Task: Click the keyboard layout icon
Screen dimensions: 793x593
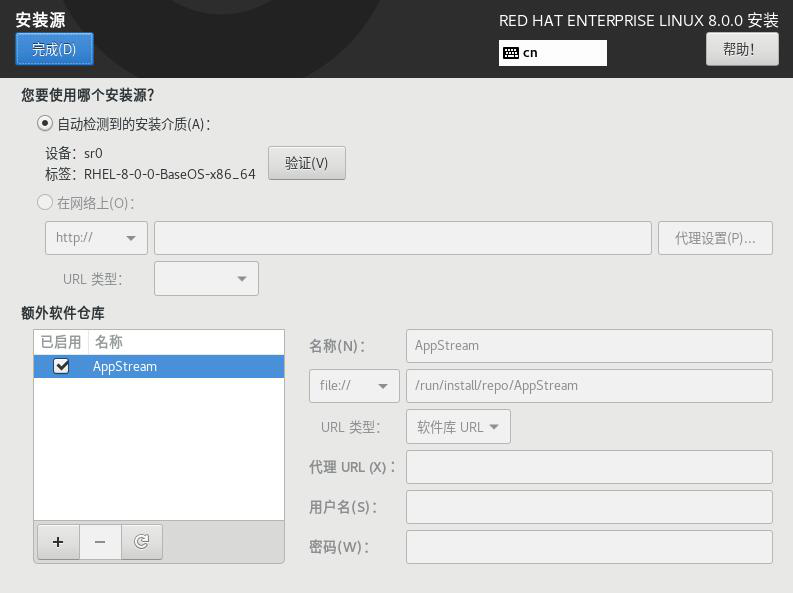Action: coord(511,53)
